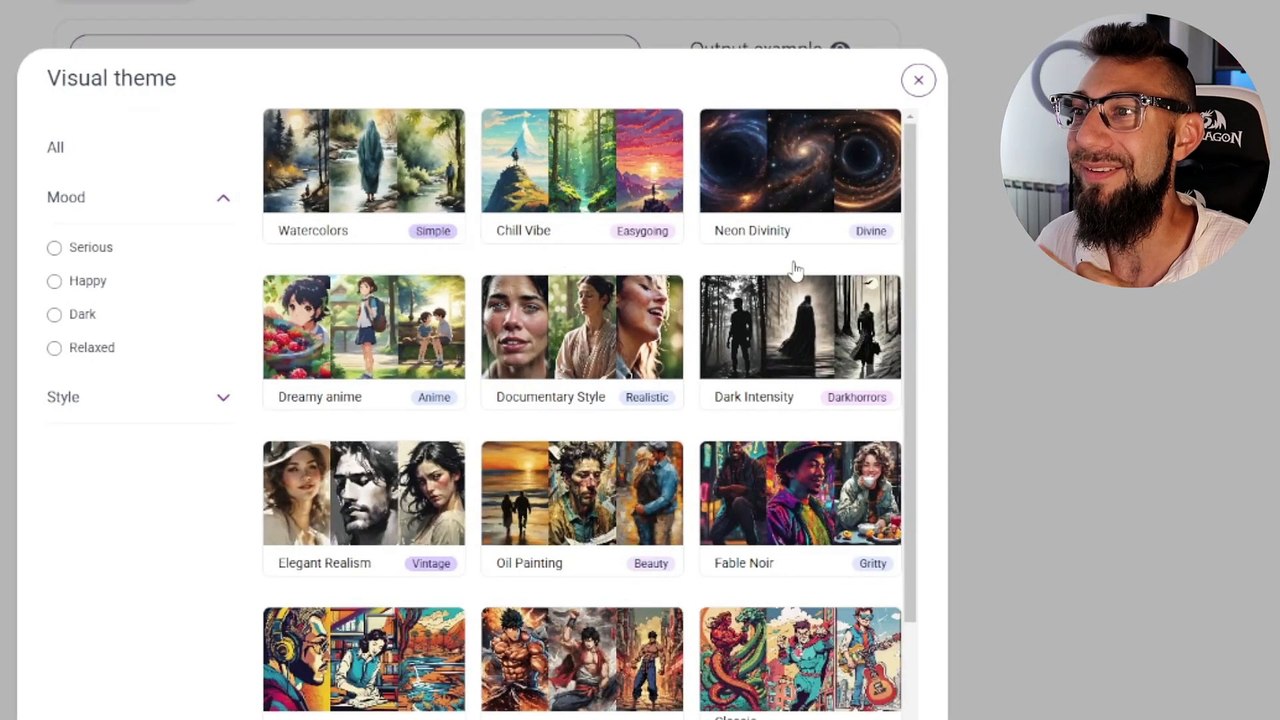This screenshot has width=1280, height=720.
Task: Select the Dark mood radio button
Action: point(54,315)
